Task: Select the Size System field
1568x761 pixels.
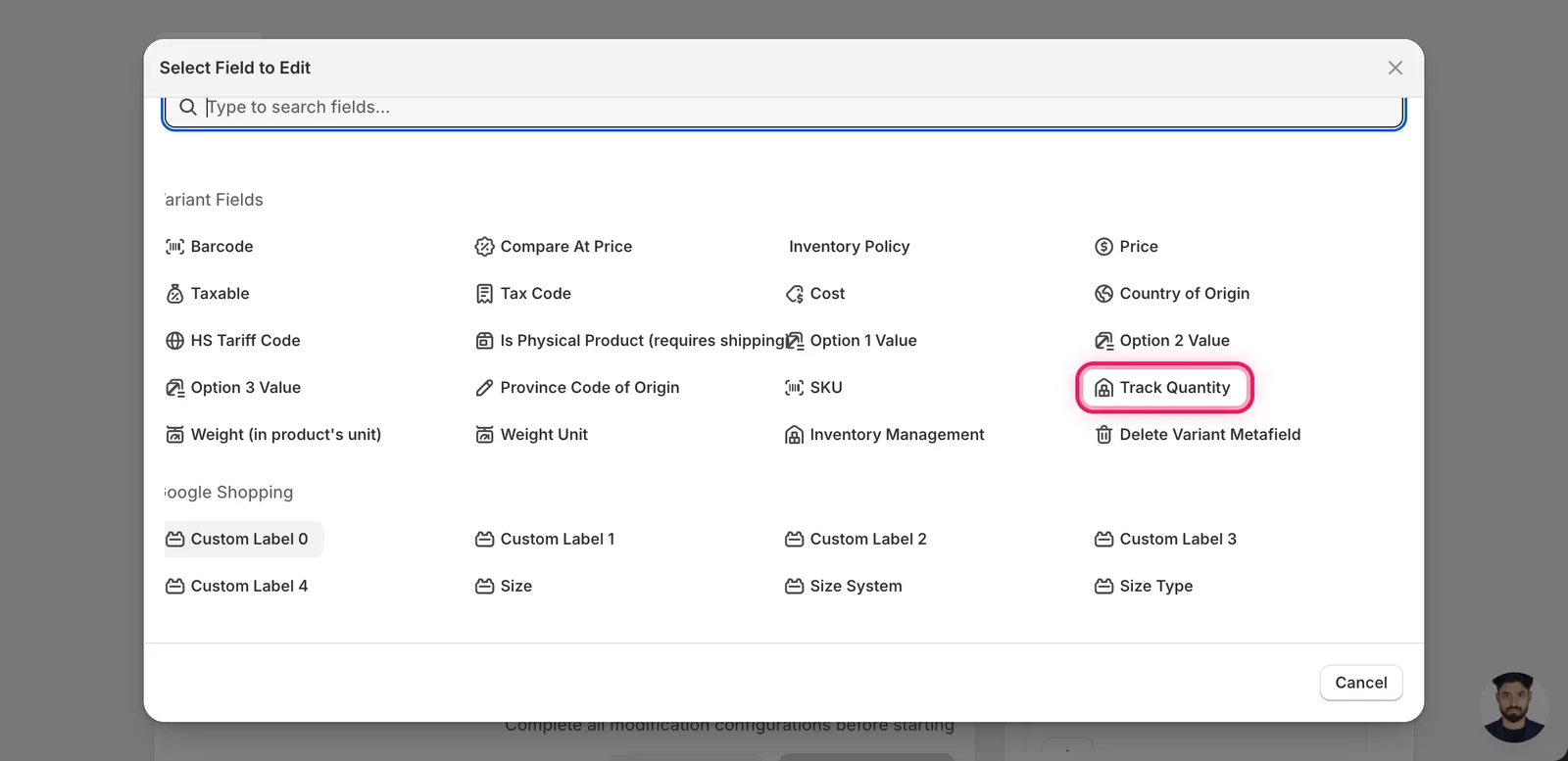Action: pyautogui.click(x=844, y=587)
